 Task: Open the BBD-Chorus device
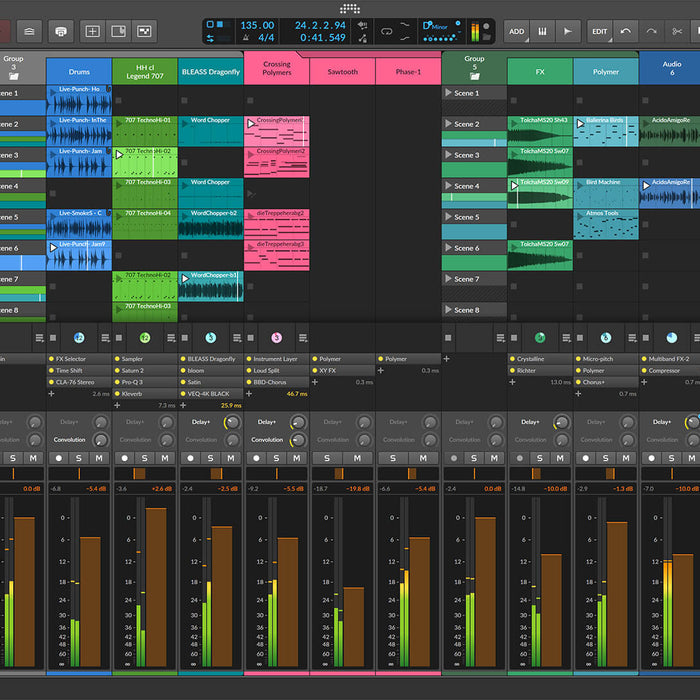click(276, 382)
